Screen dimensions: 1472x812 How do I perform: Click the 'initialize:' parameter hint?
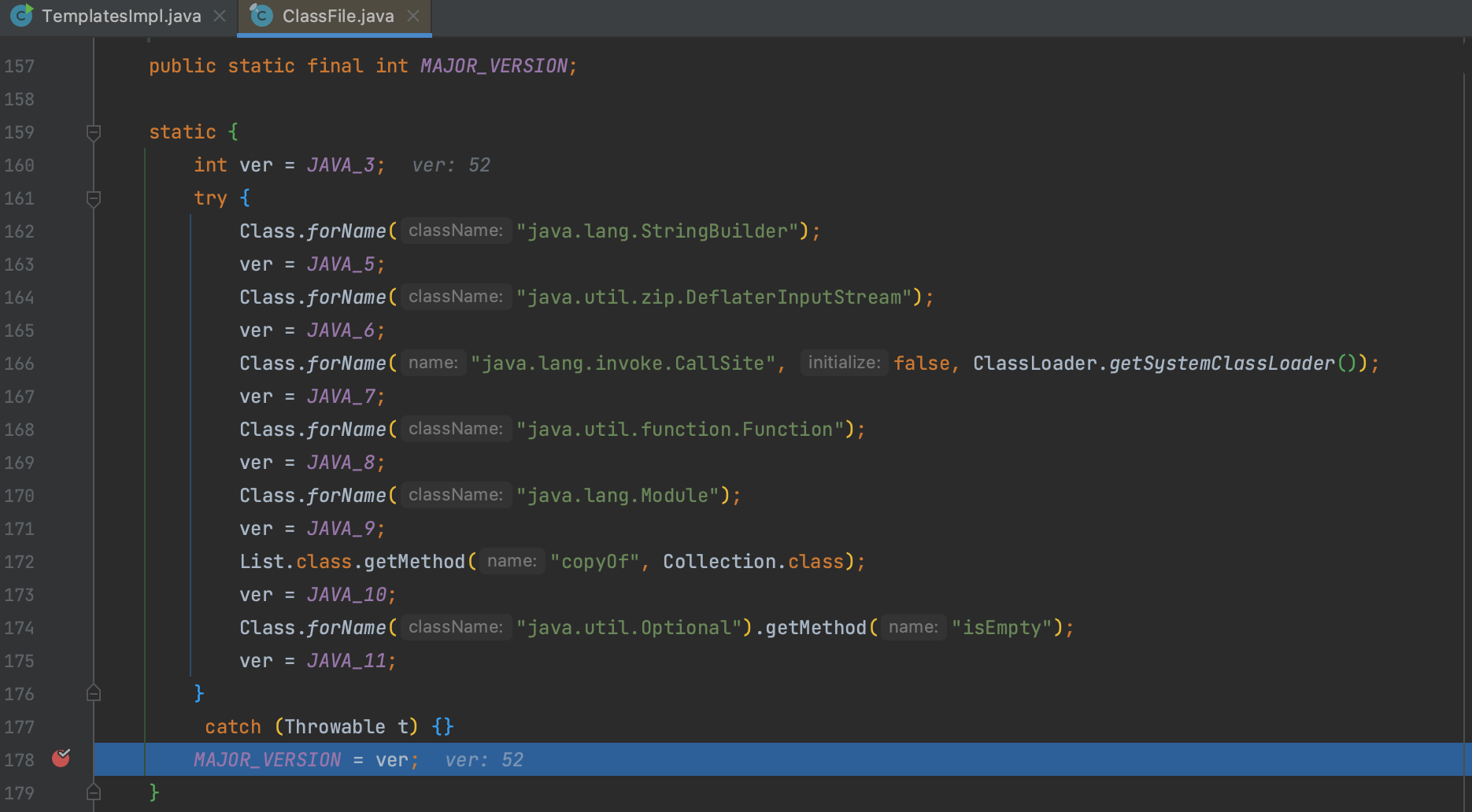pos(845,363)
